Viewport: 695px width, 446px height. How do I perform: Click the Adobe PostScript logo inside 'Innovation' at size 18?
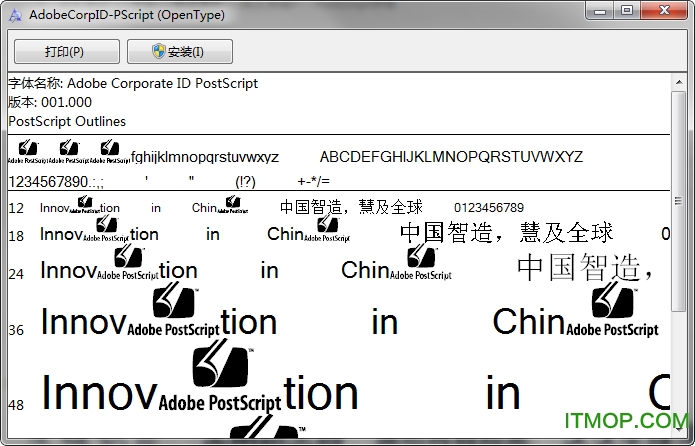point(106,228)
